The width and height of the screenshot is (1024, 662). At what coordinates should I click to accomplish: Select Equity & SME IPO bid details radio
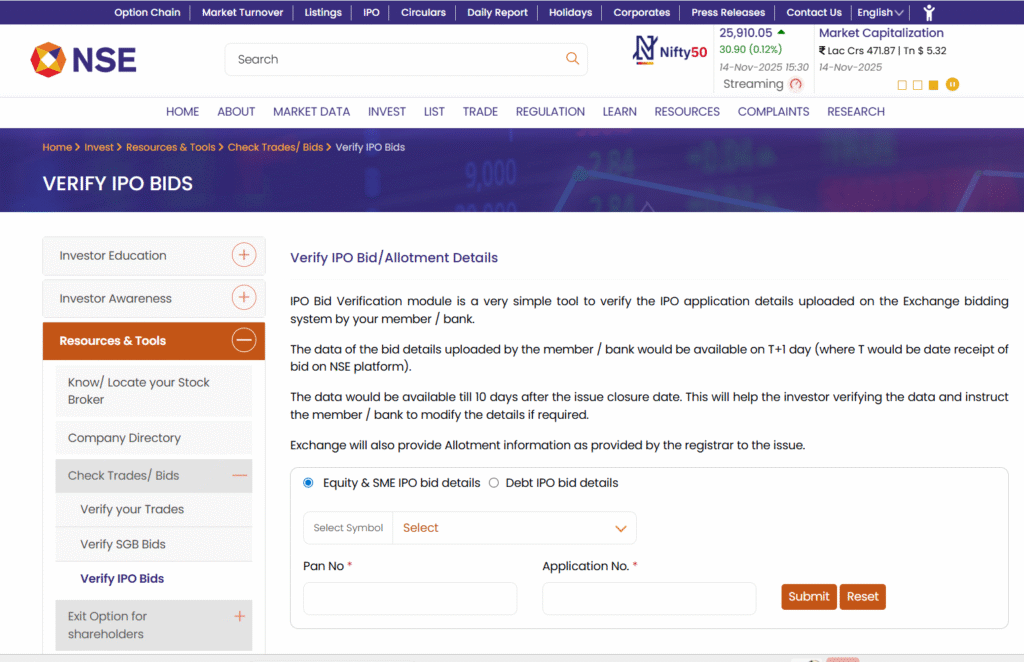coord(308,483)
